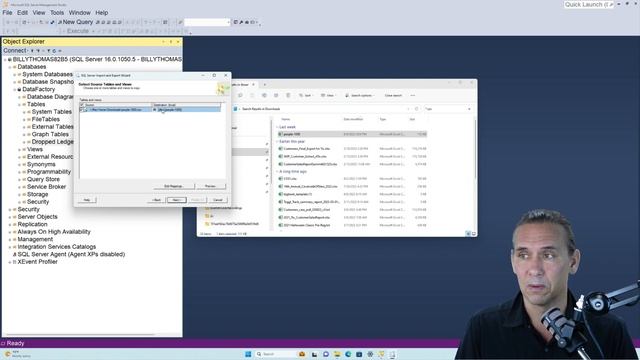Select the top-level Security folder under server
The height and width of the screenshot is (360, 640).
(28, 209)
